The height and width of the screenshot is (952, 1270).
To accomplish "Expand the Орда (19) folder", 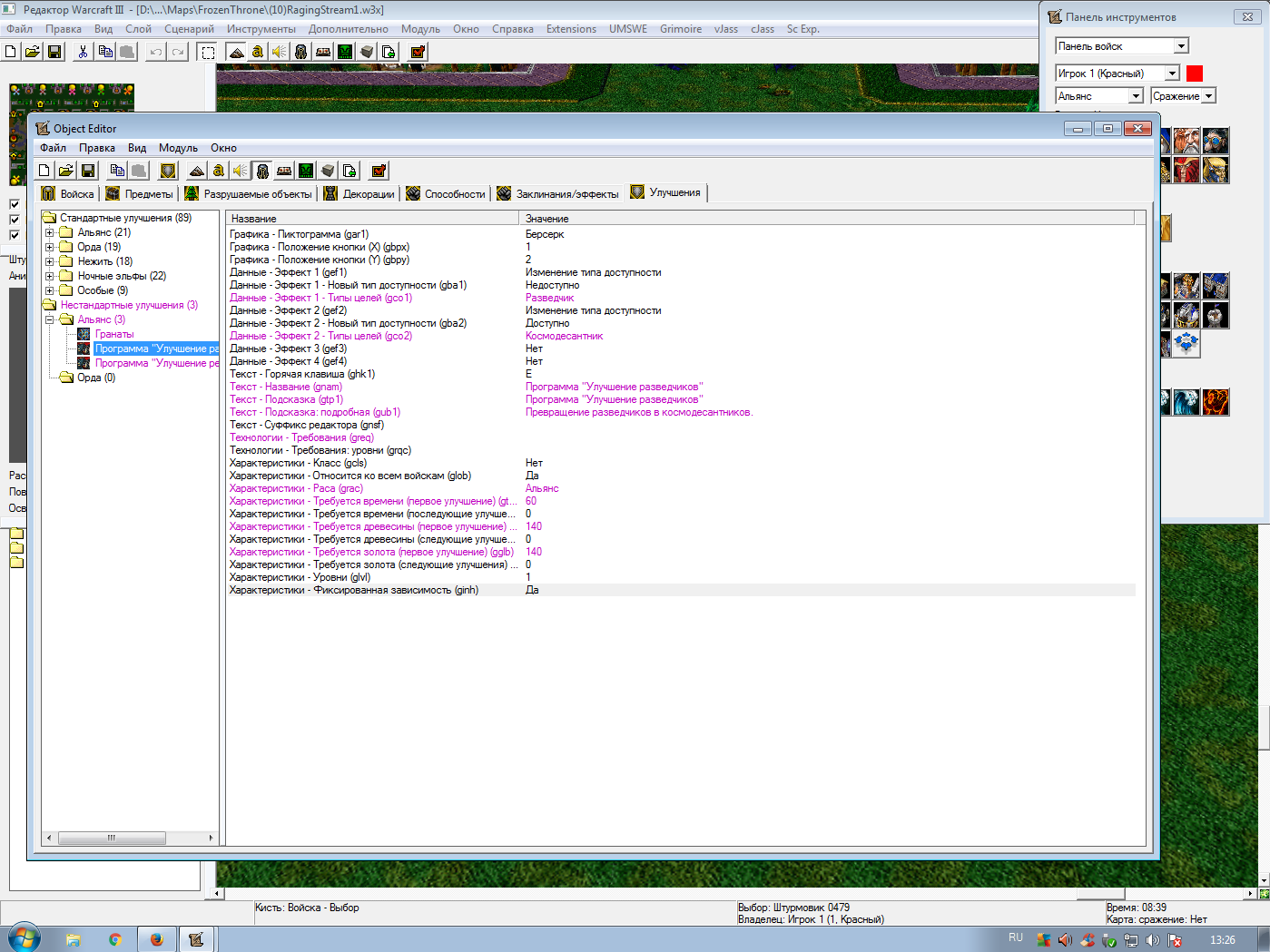I will pyautogui.click(x=50, y=247).
